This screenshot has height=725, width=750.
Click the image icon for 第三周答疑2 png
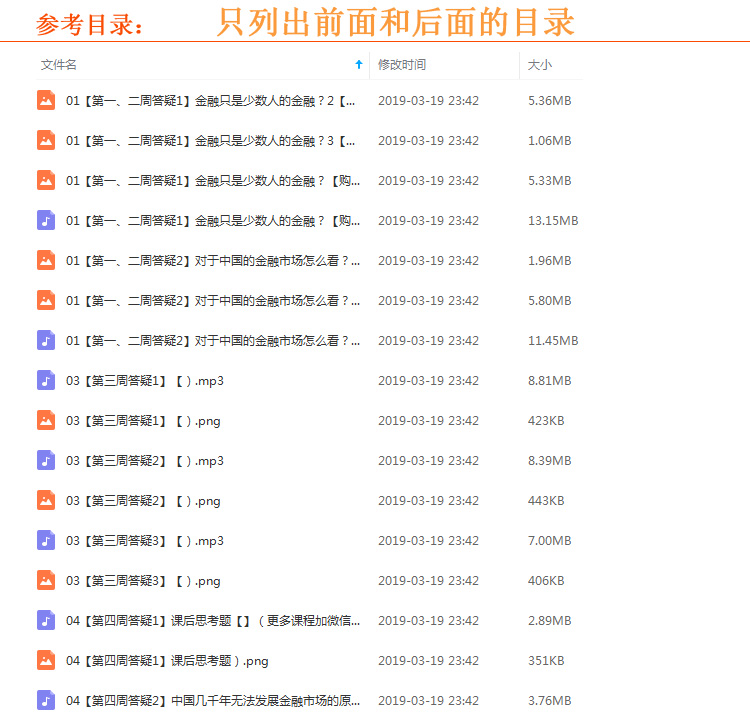[46, 500]
